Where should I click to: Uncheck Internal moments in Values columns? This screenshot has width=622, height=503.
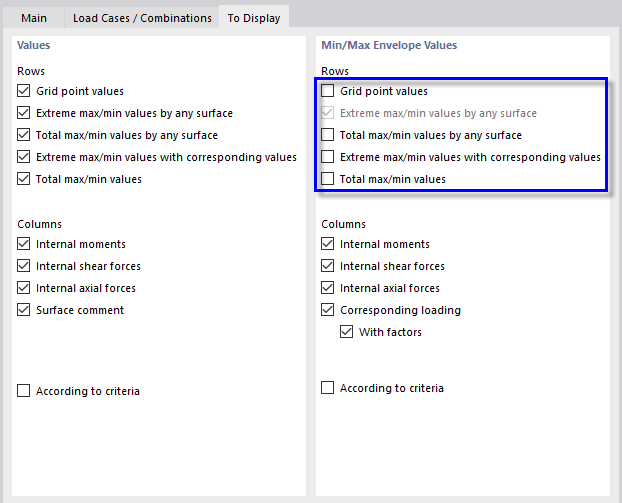point(24,244)
